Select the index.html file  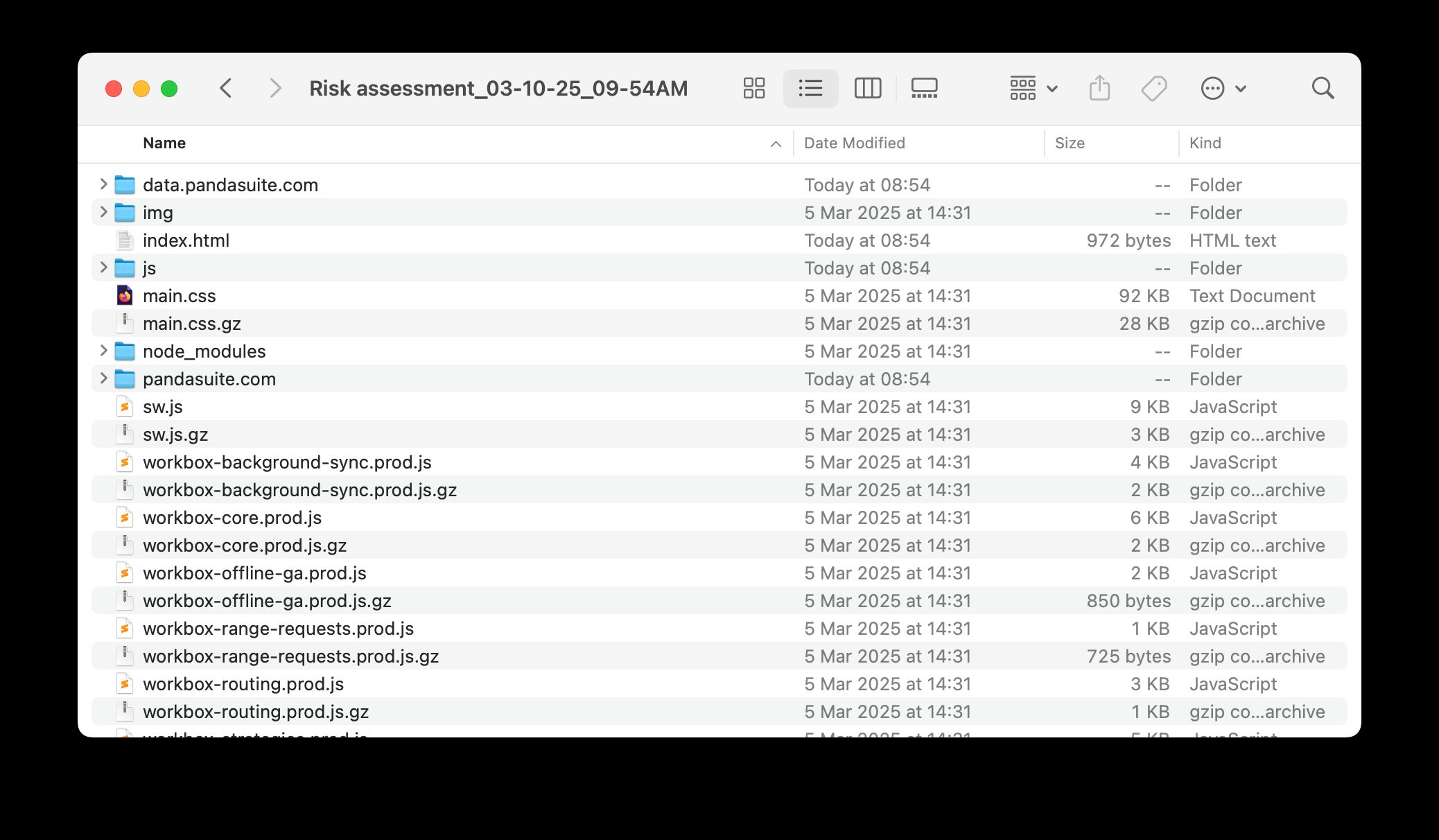point(186,240)
